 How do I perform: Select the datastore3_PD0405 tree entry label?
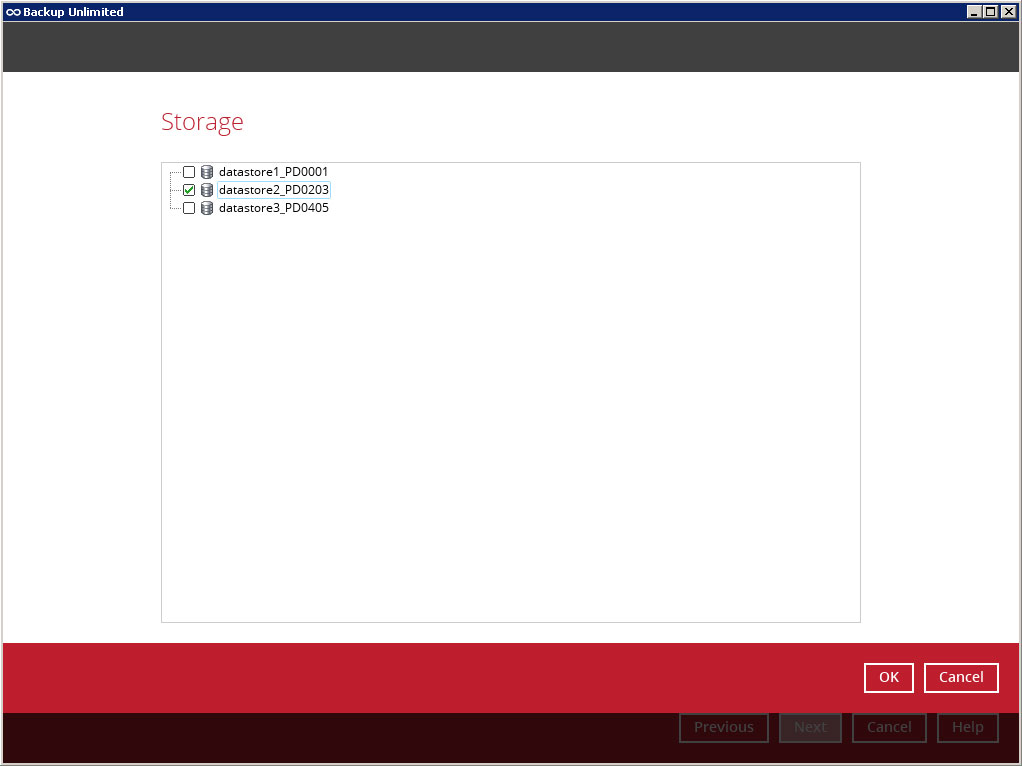pos(273,208)
